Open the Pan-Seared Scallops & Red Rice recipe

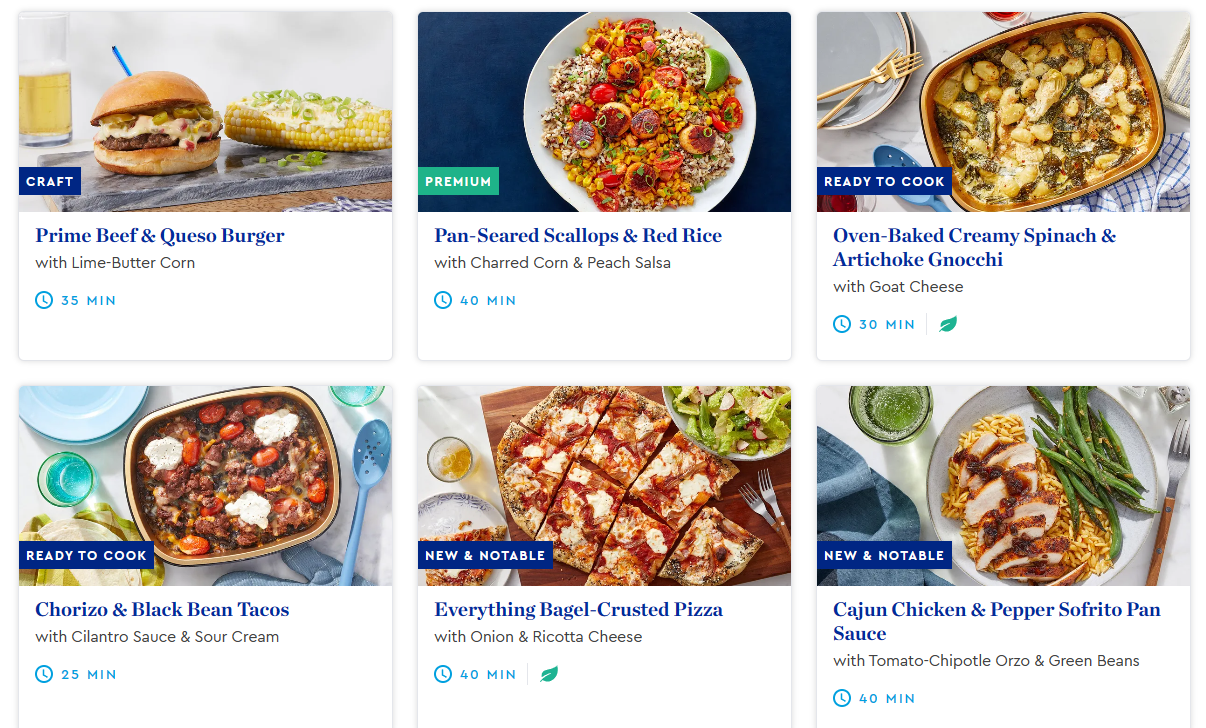point(577,235)
